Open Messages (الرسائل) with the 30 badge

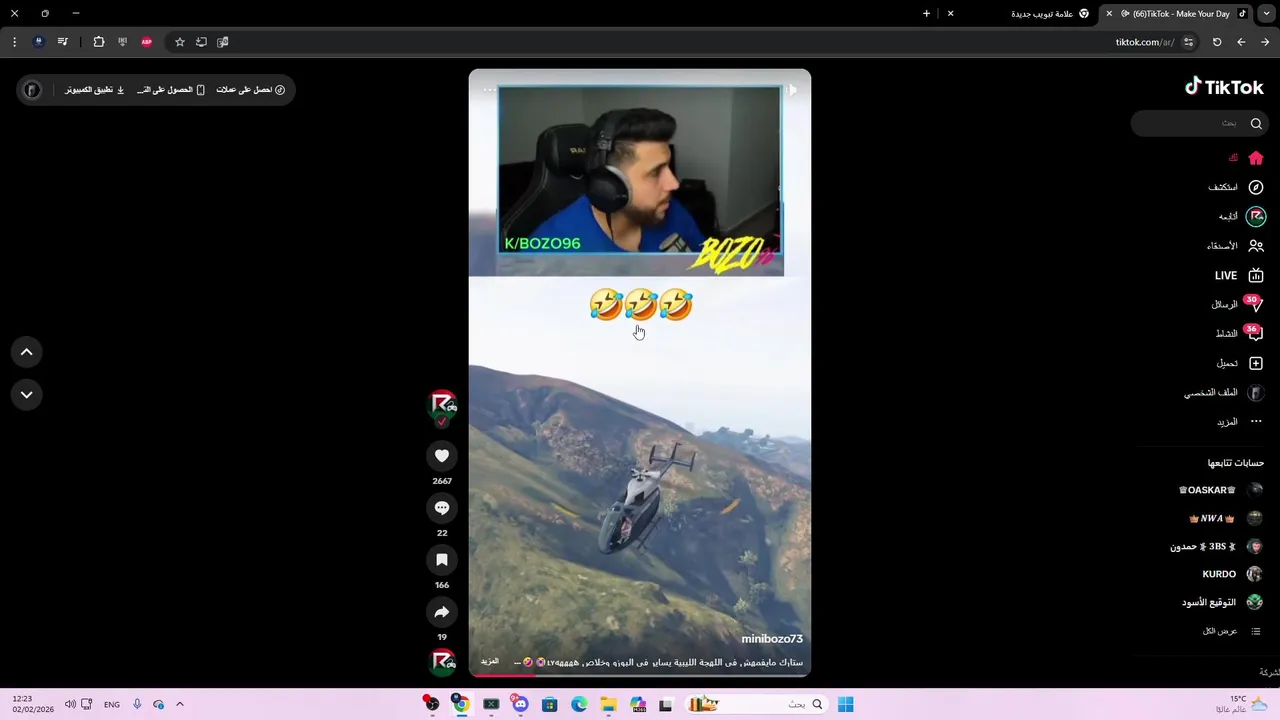click(1238, 304)
